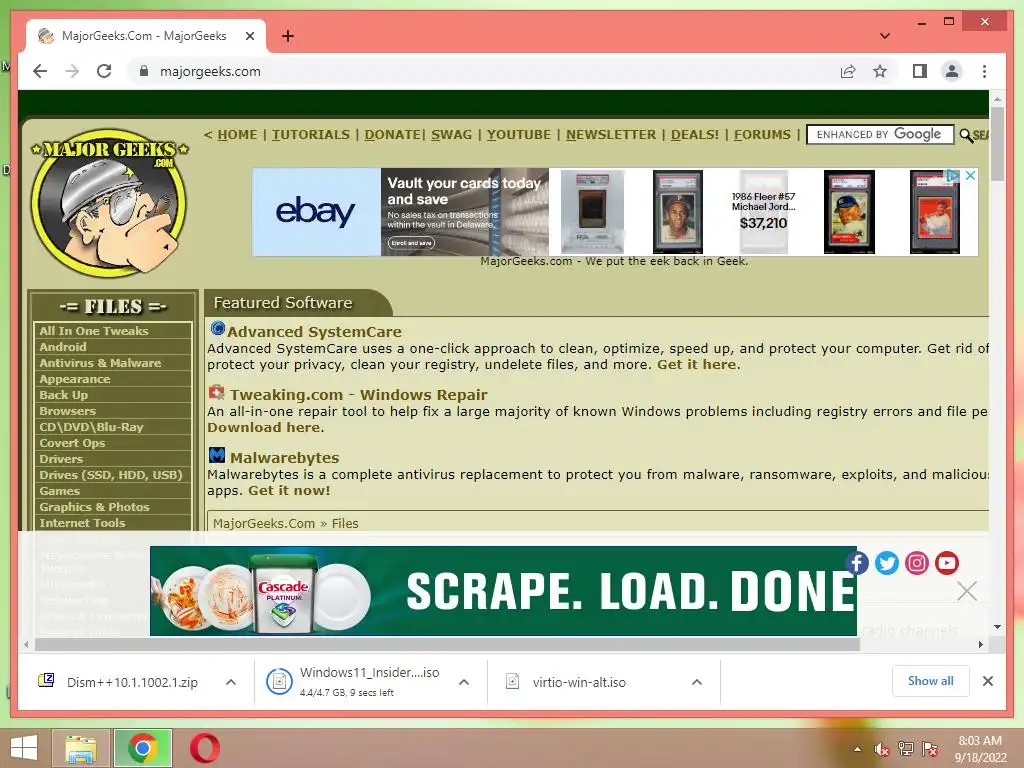Click the browser forward arrow

pos(72,71)
